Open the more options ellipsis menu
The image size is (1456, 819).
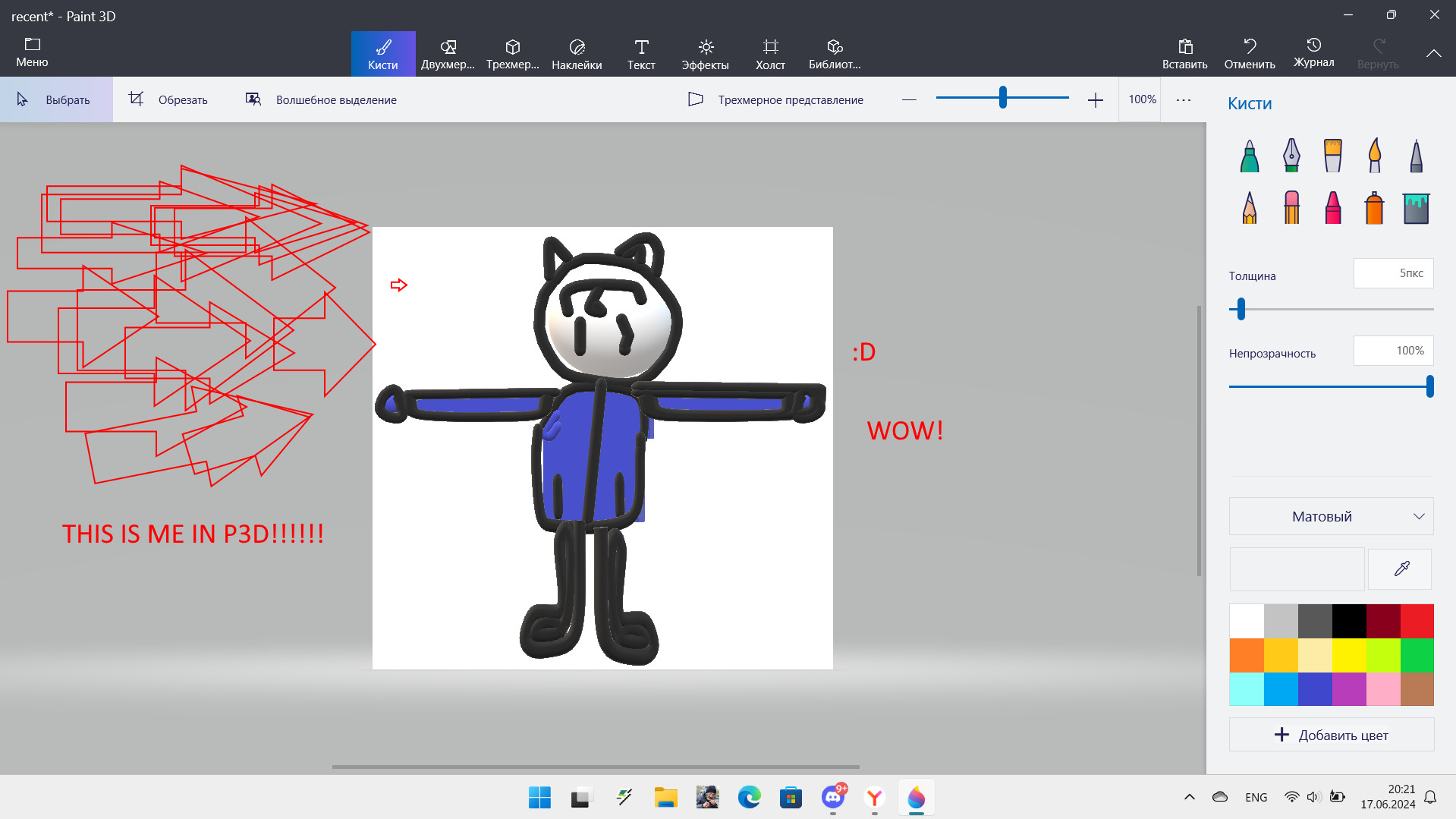[x=1183, y=99]
